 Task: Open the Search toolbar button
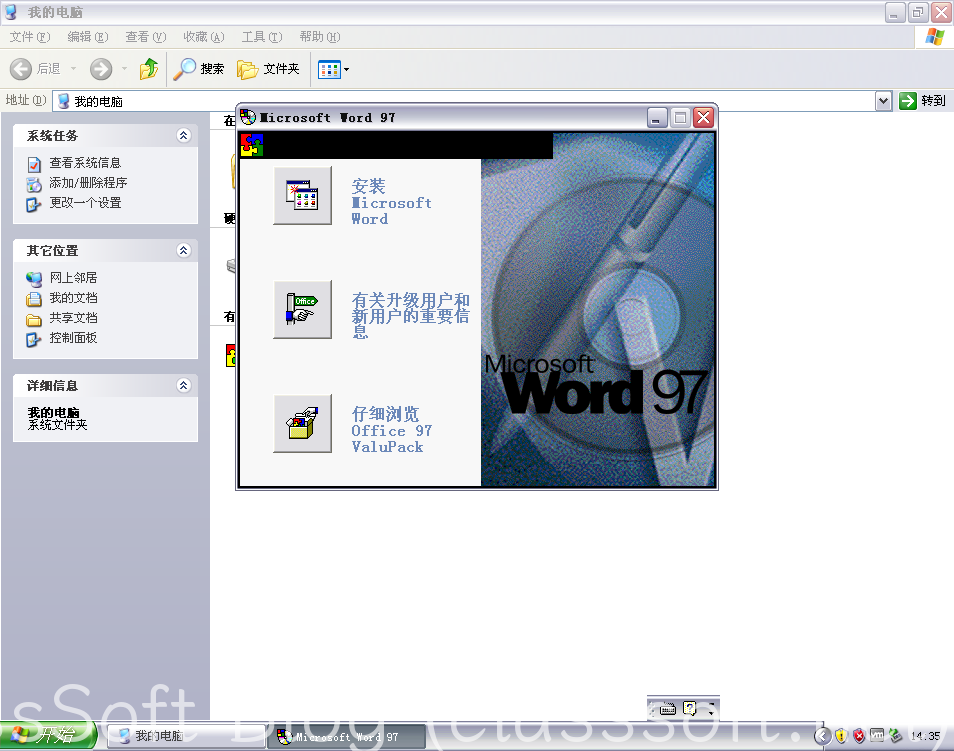coord(199,69)
